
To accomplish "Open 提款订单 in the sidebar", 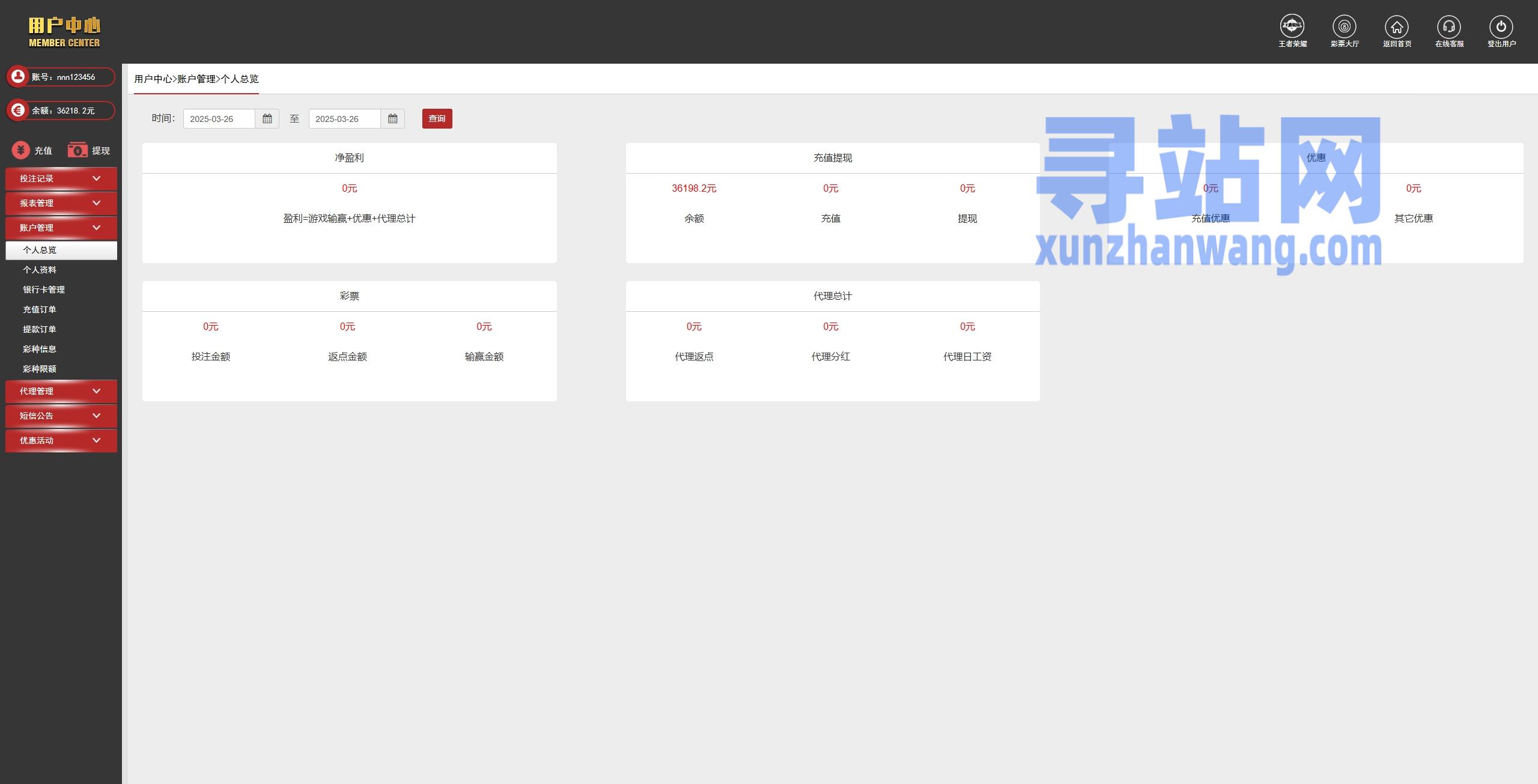I will point(40,329).
